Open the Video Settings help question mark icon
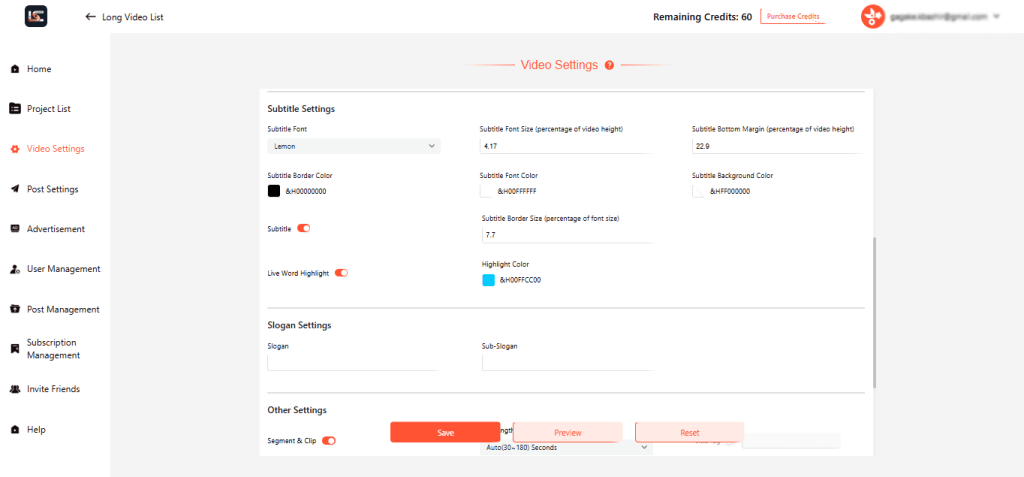 click(609, 65)
